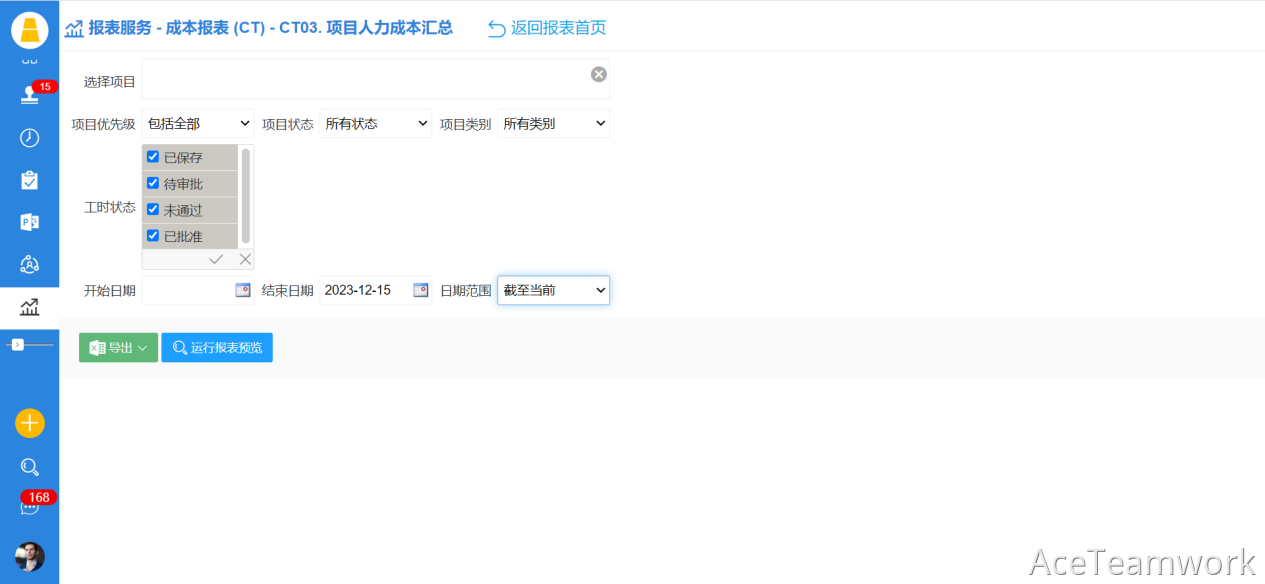Viewport: 1265px width, 584px height.
Task: Open the approval stamp icon with 15 badge
Action: (x=30, y=95)
